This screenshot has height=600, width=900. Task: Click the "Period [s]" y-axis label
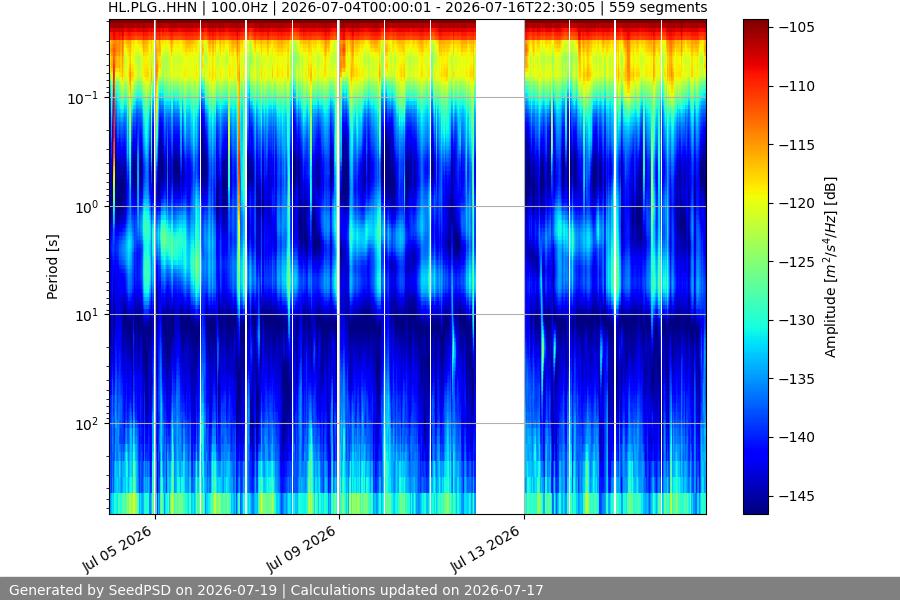coord(52,266)
